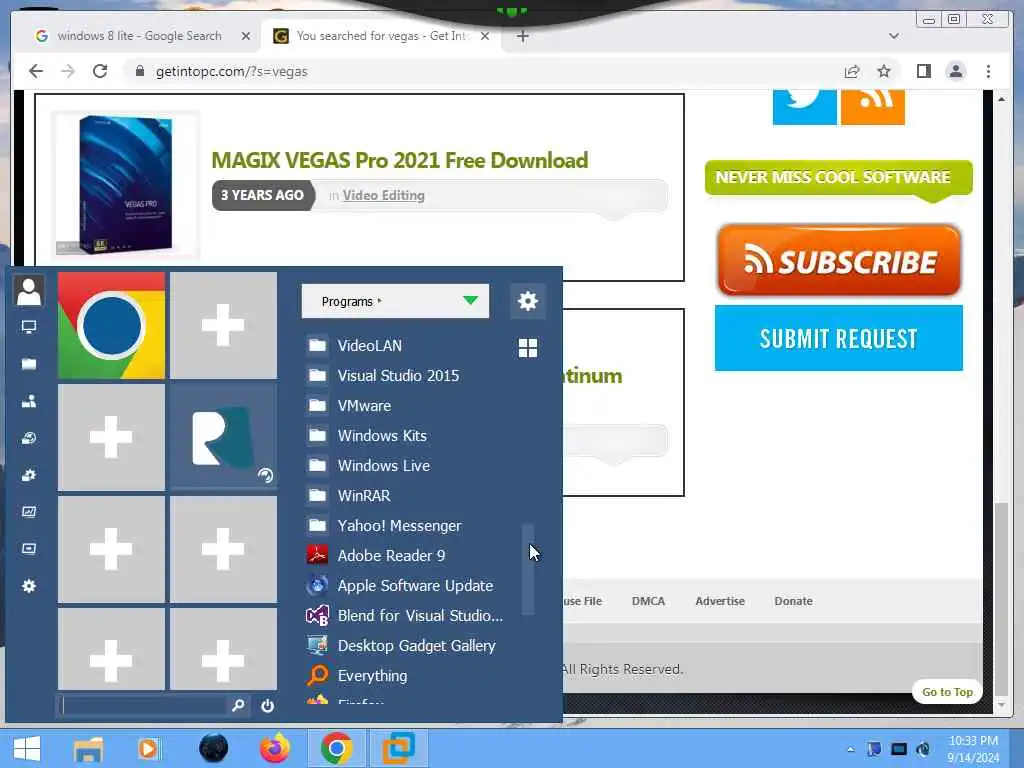
Task: Click the start menu search field
Action: click(143, 705)
